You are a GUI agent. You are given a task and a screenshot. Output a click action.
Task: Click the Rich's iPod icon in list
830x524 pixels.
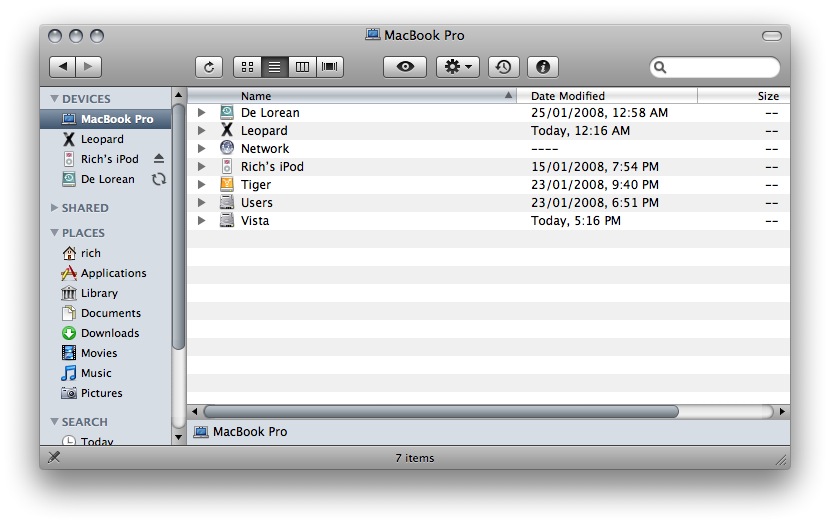tap(227, 166)
